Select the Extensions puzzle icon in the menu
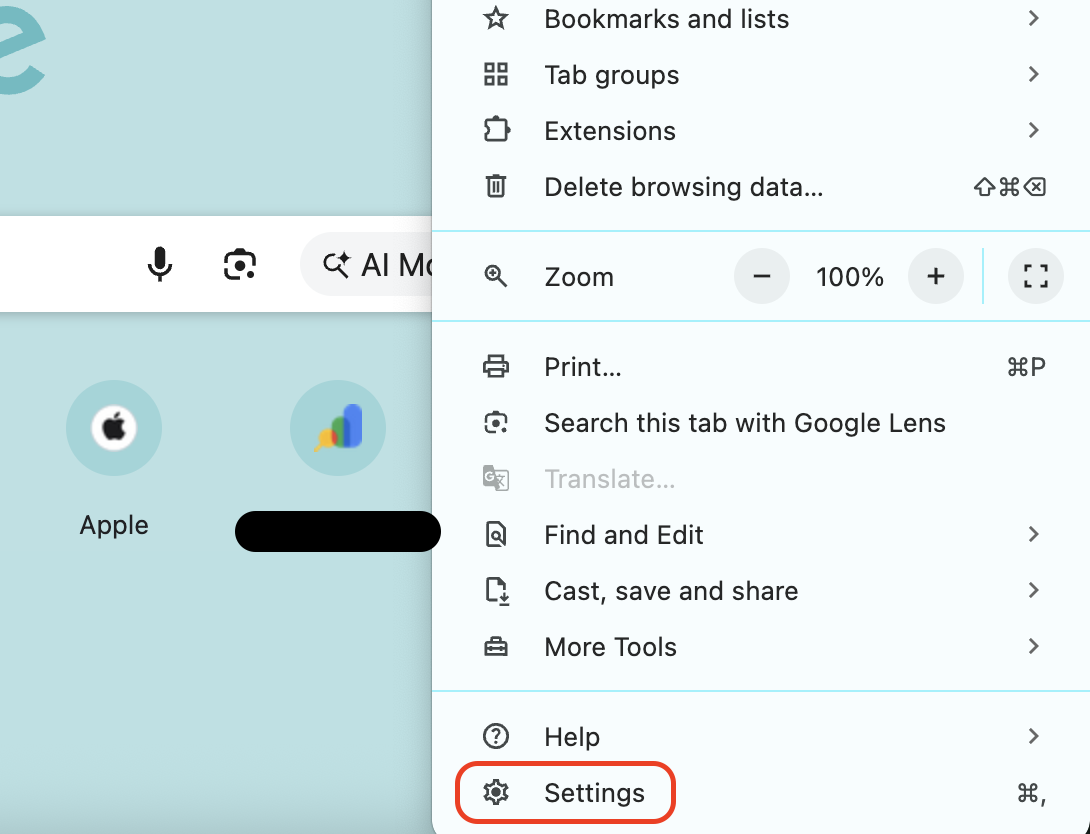The height and width of the screenshot is (834, 1090). [496, 130]
